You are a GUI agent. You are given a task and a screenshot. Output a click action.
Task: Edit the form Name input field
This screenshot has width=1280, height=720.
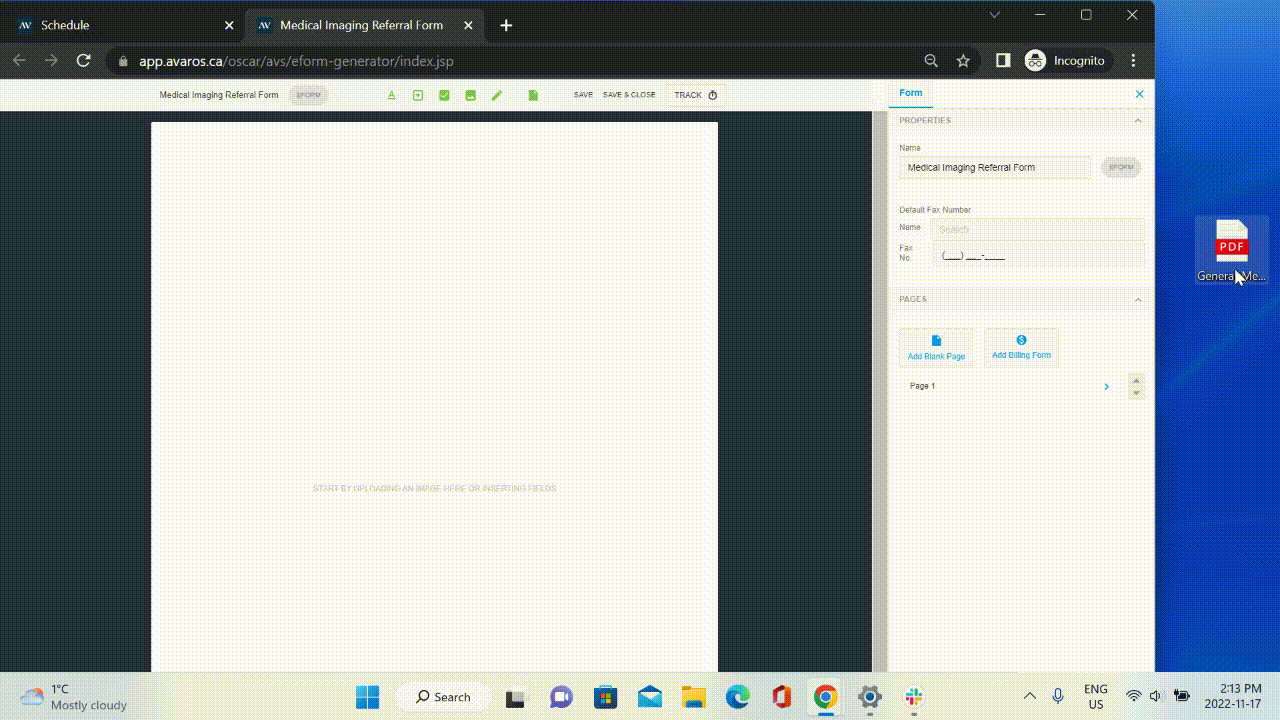coord(995,167)
